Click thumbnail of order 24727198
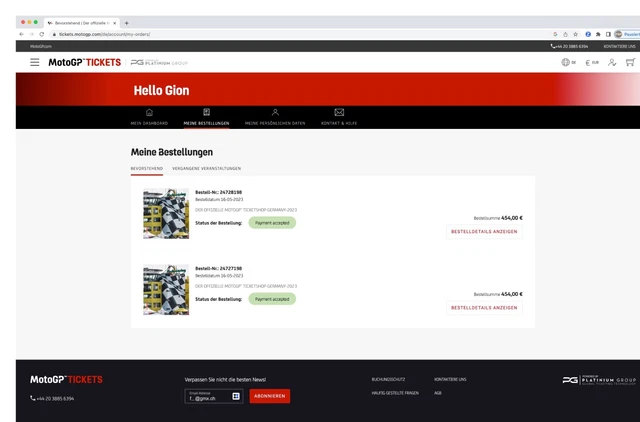The image size is (640, 422). (x=166, y=290)
